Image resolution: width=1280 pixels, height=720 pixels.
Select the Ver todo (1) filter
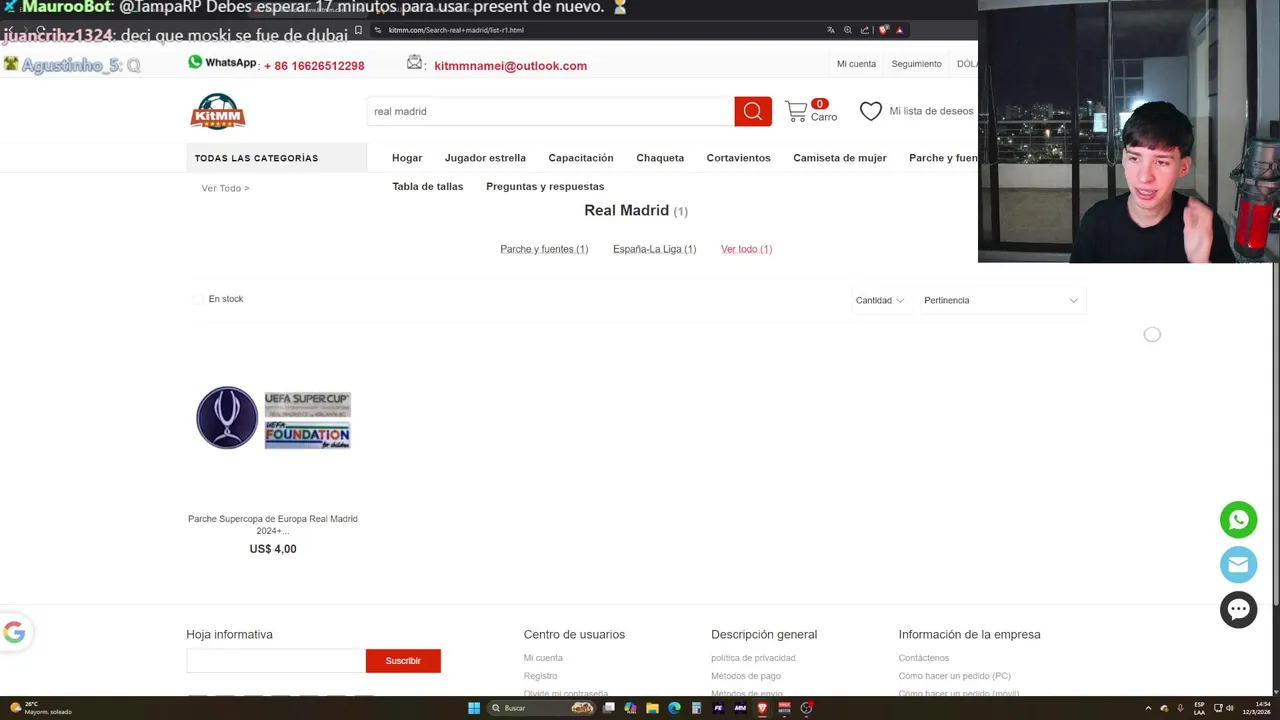746,249
